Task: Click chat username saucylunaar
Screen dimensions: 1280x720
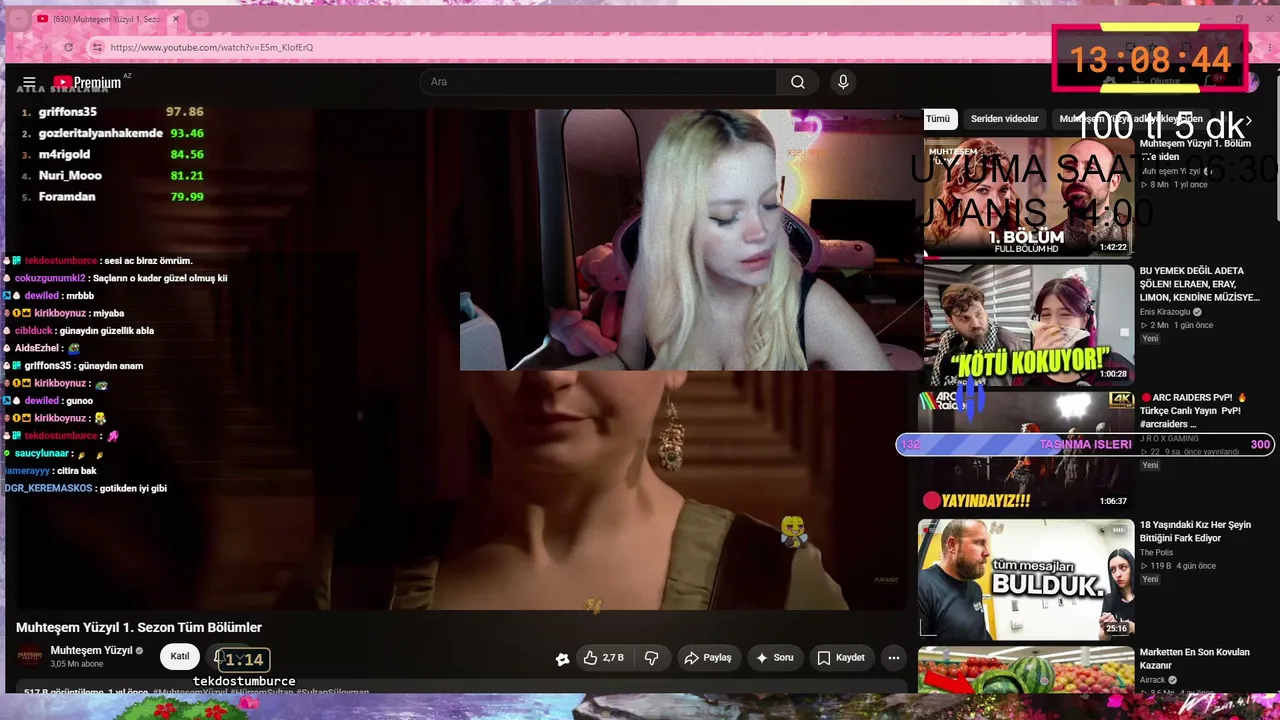Action: (x=43, y=453)
